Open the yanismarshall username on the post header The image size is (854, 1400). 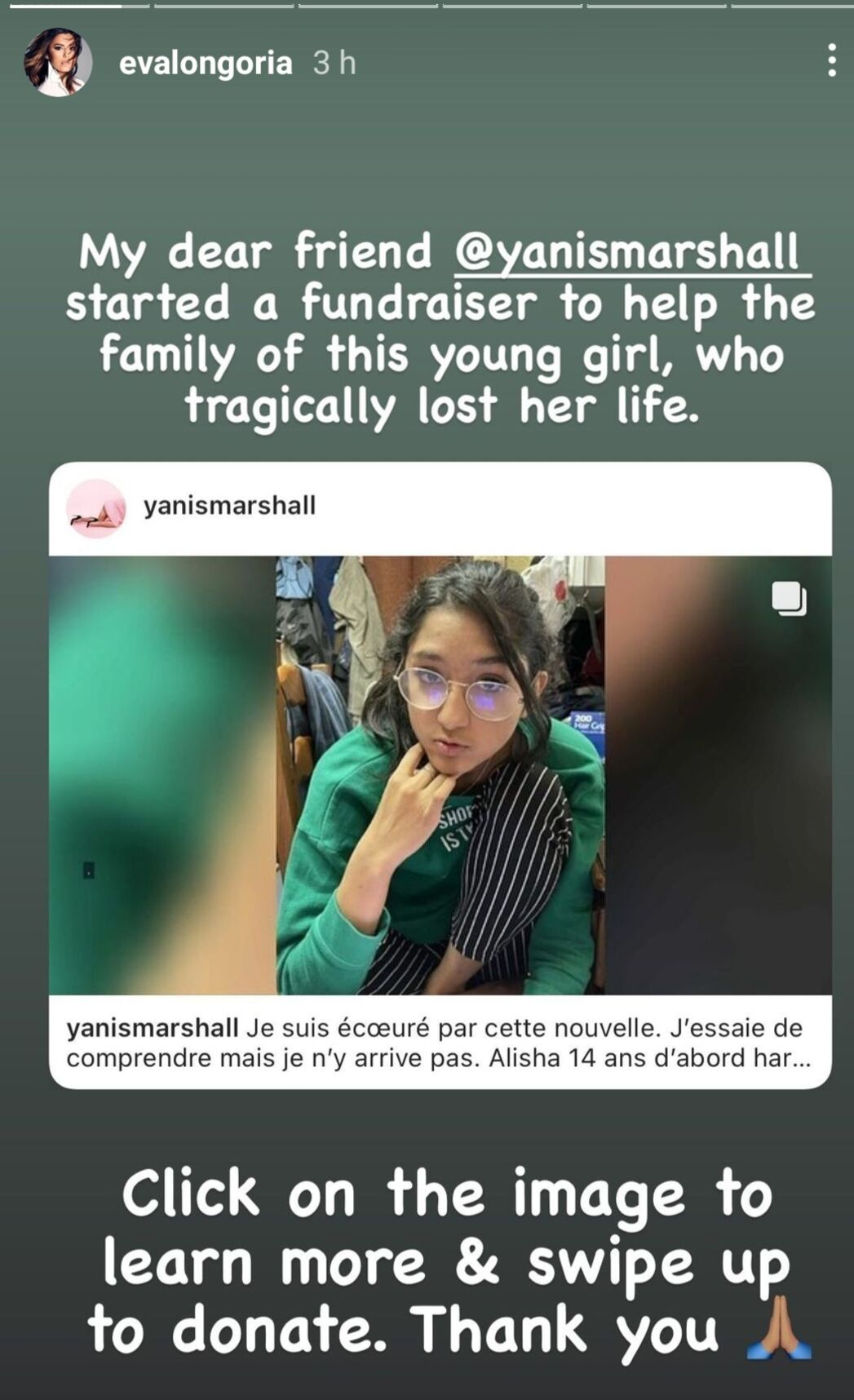point(229,506)
